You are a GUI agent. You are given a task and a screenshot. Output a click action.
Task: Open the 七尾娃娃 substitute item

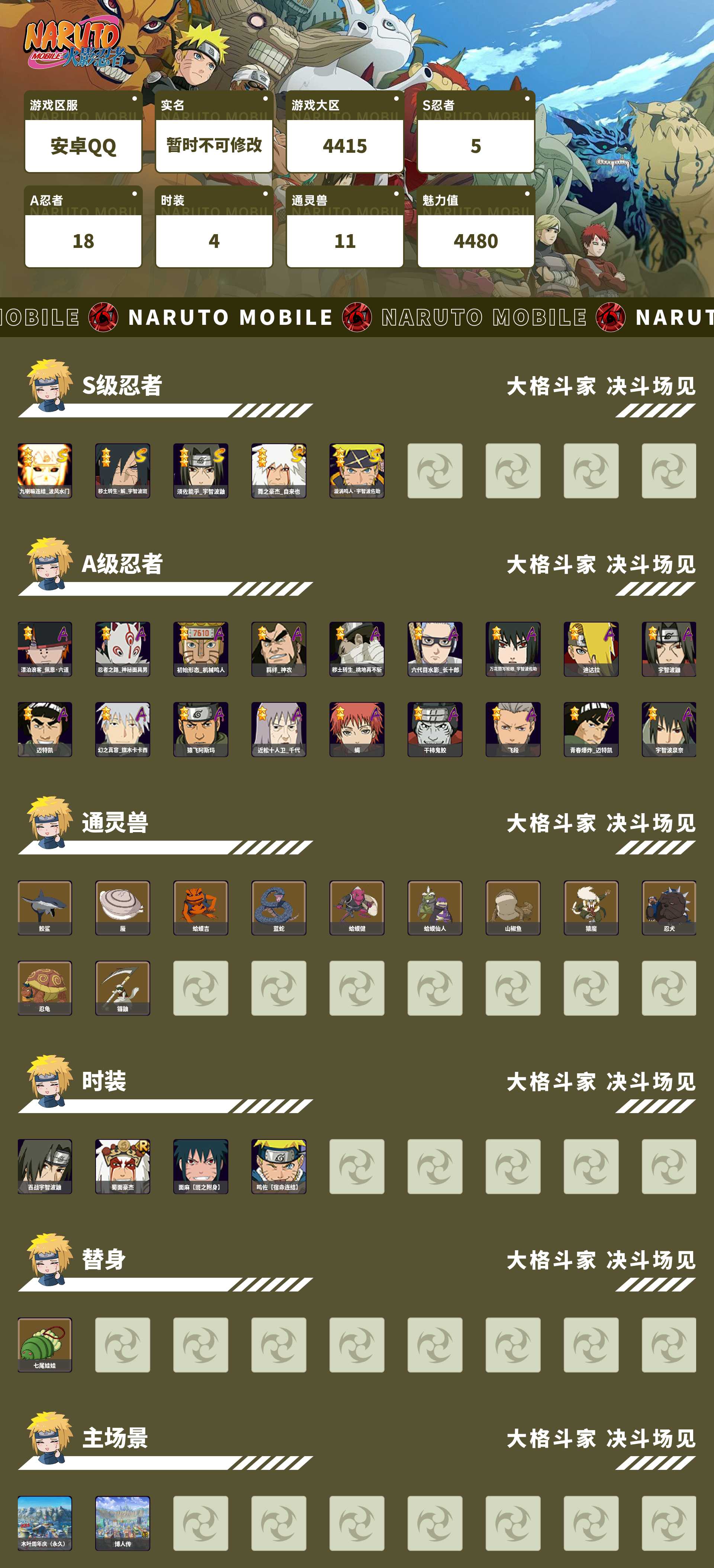pos(45,1345)
